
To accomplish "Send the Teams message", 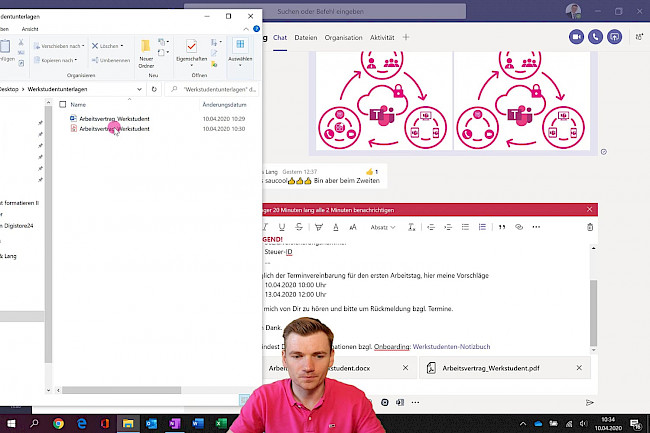I will (589, 402).
